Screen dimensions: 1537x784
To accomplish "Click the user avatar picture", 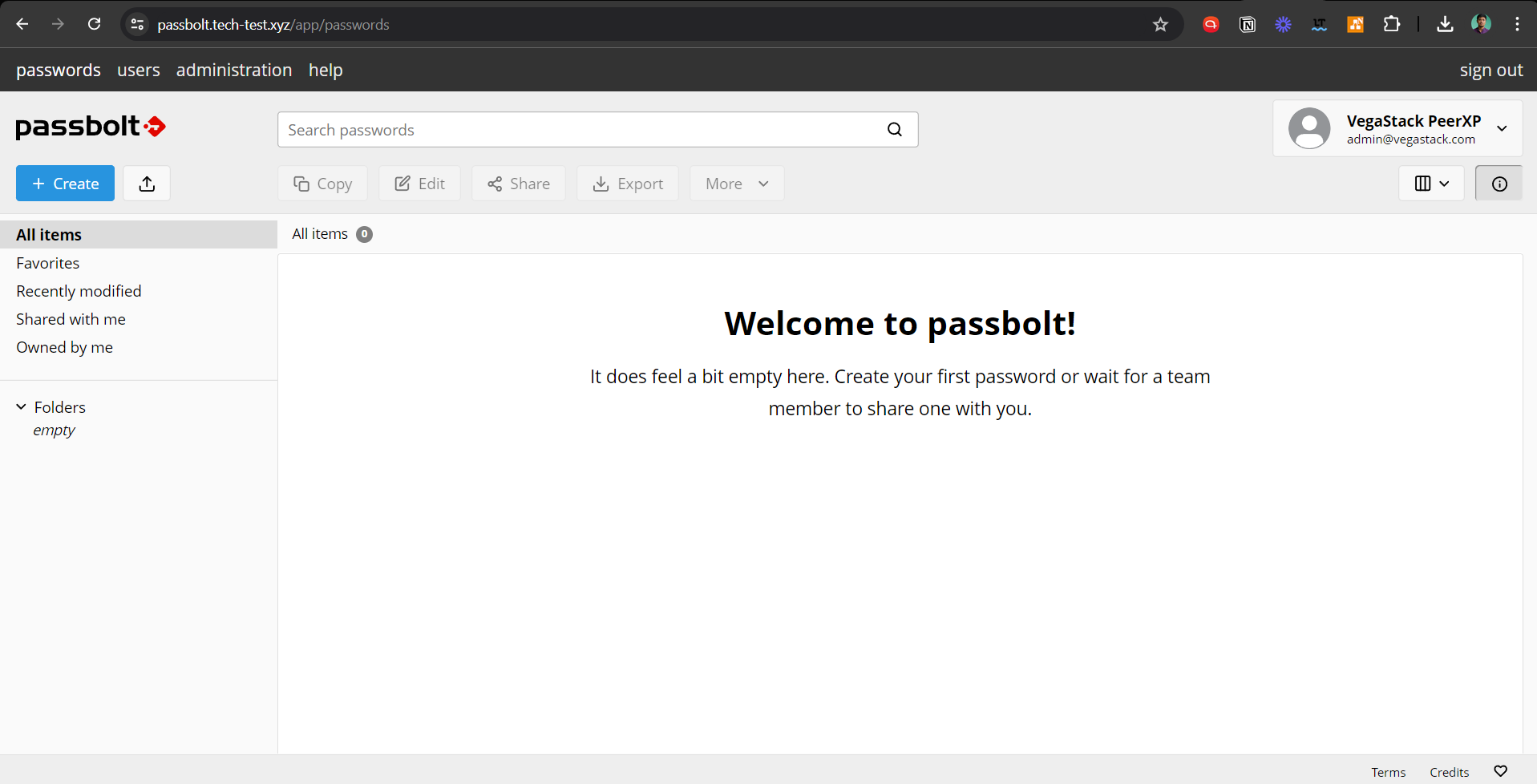I will (x=1309, y=128).
